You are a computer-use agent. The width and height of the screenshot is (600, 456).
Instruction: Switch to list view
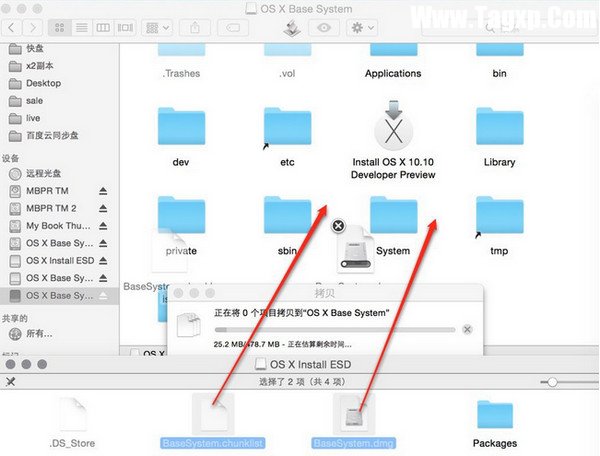pyautogui.click(x=82, y=28)
